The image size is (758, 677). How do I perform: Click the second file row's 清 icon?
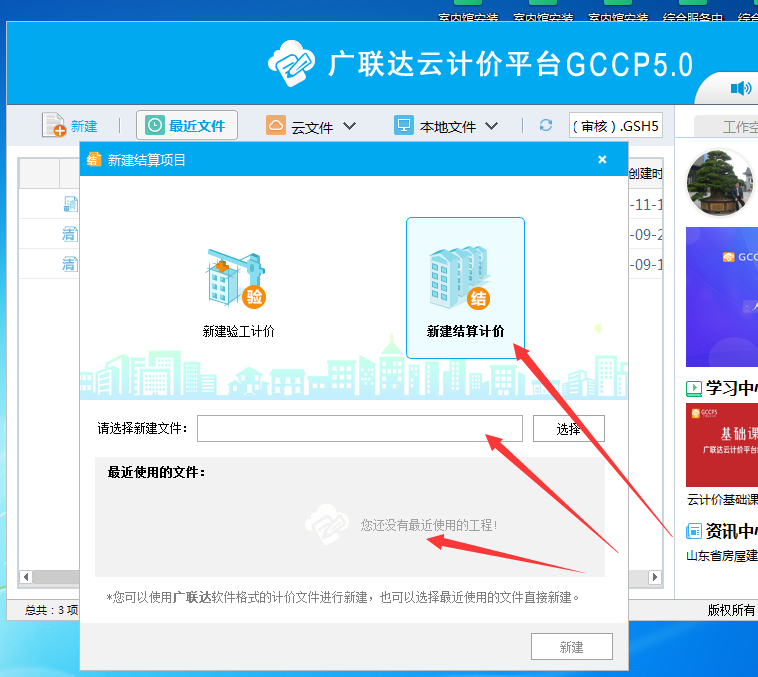[70, 234]
